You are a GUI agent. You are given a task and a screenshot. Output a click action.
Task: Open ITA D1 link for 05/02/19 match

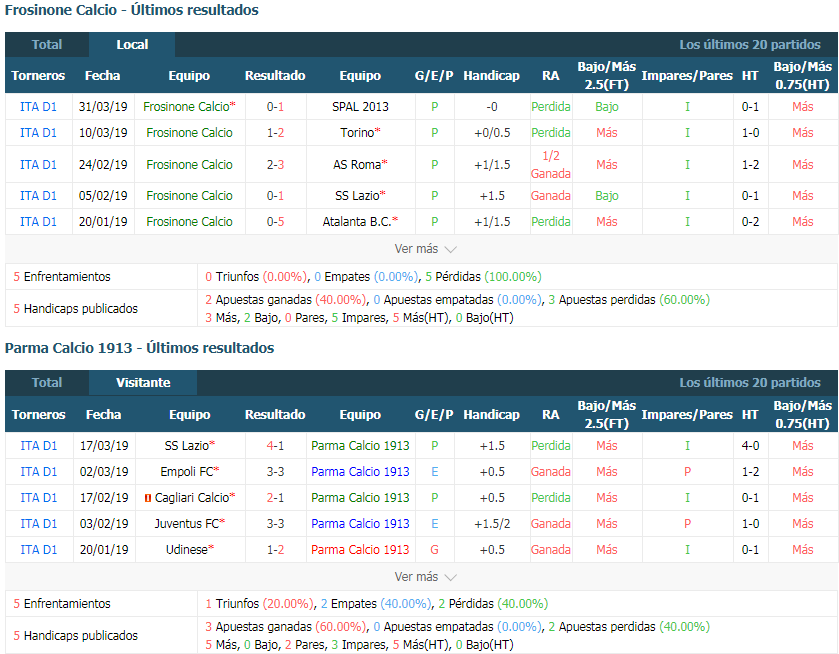tap(38, 196)
